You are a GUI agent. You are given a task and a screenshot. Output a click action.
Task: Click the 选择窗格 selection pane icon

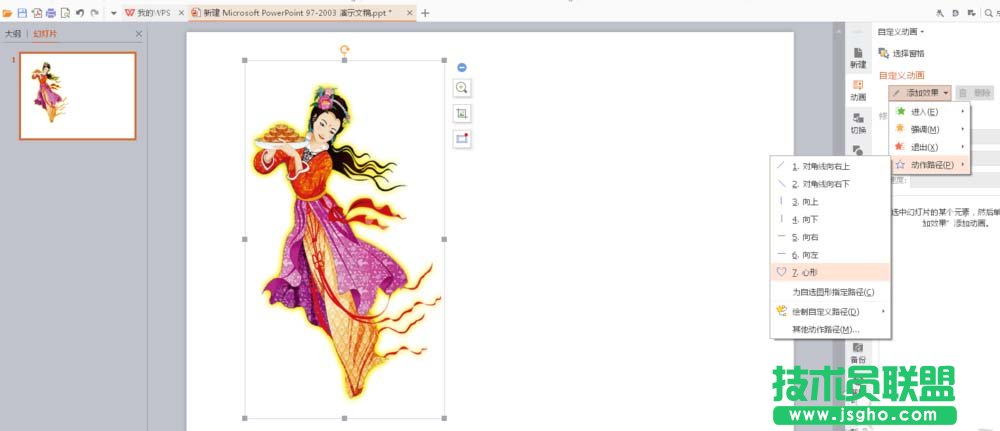click(884, 53)
